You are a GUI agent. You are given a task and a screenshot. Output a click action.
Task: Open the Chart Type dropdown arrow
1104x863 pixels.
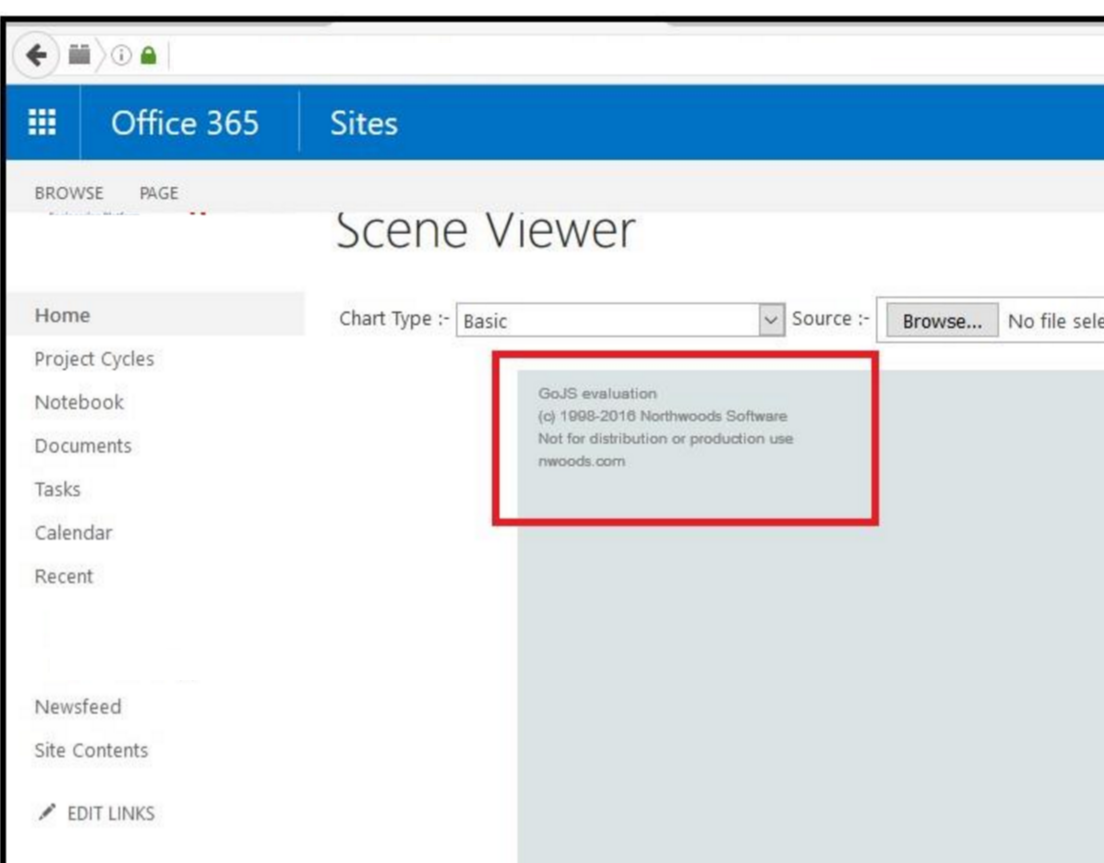point(771,320)
